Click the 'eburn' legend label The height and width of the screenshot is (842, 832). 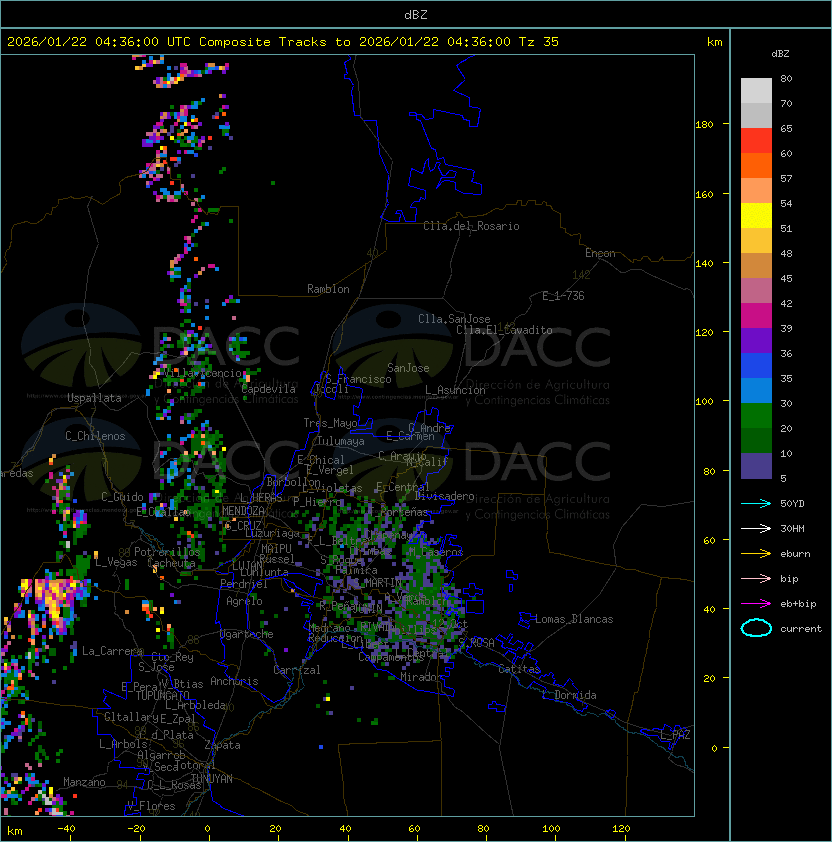[795, 554]
